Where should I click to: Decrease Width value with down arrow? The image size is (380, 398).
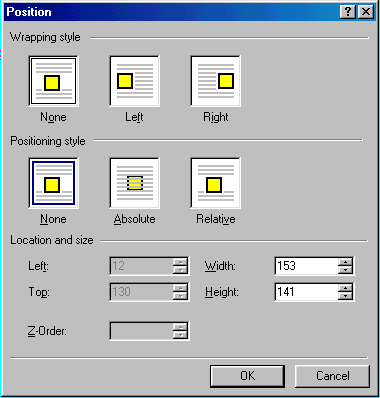point(345,270)
